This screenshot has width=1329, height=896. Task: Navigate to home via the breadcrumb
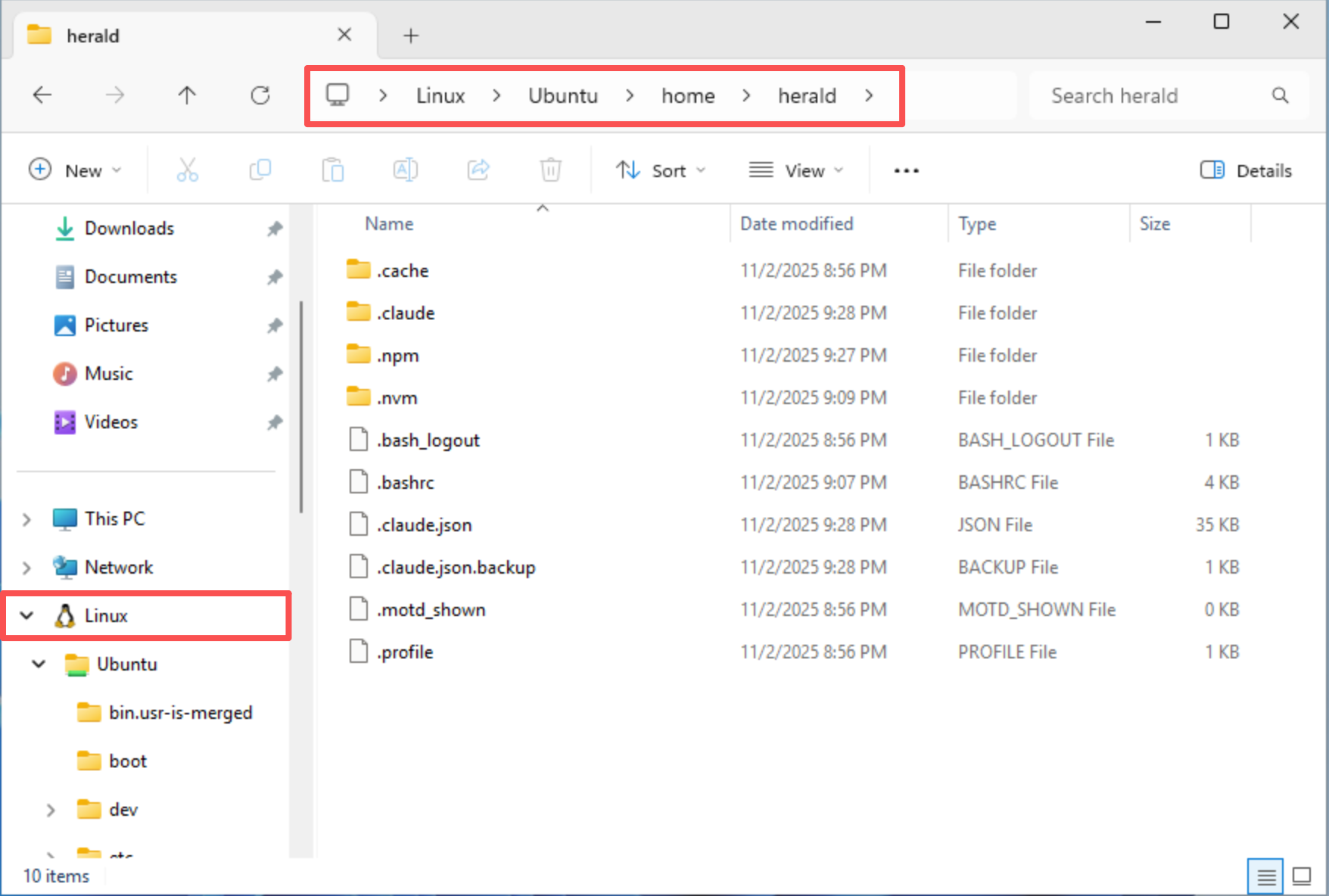tap(687, 95)
